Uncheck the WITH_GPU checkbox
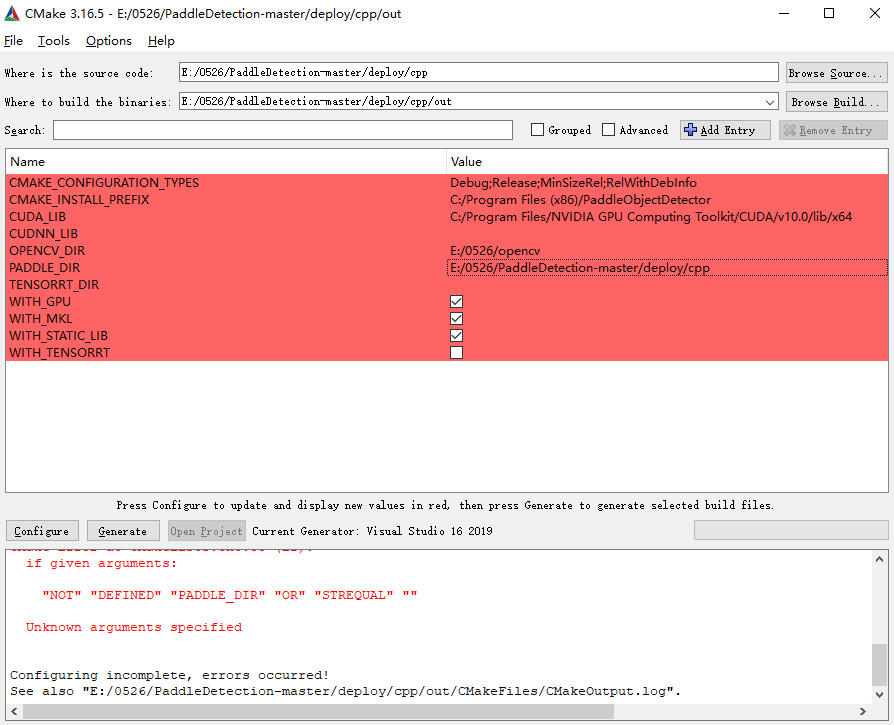894x725 pixels. point(456,302)
